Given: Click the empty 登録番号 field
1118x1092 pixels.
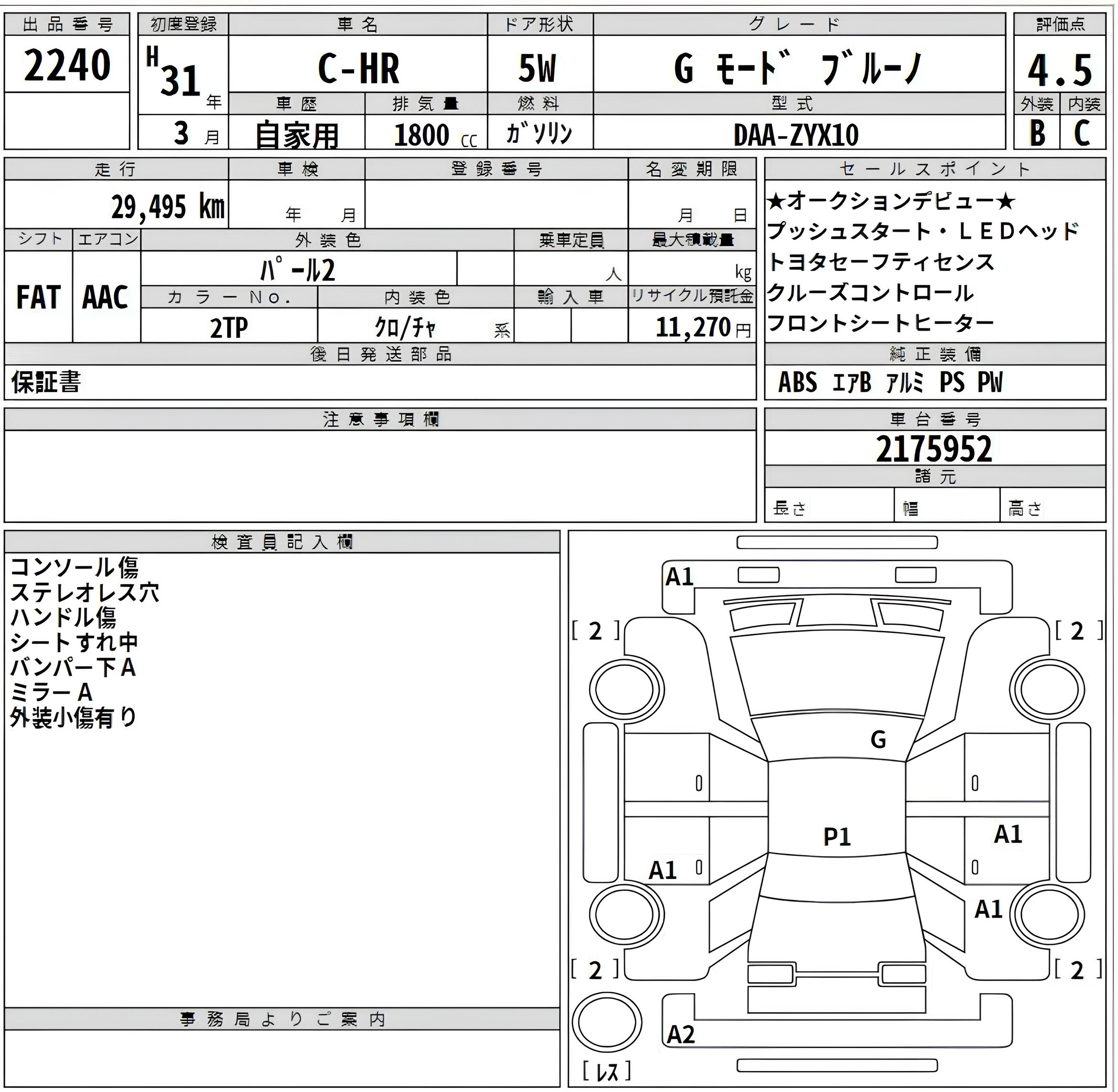Looking at the screenshot, I should click(496, 204).
